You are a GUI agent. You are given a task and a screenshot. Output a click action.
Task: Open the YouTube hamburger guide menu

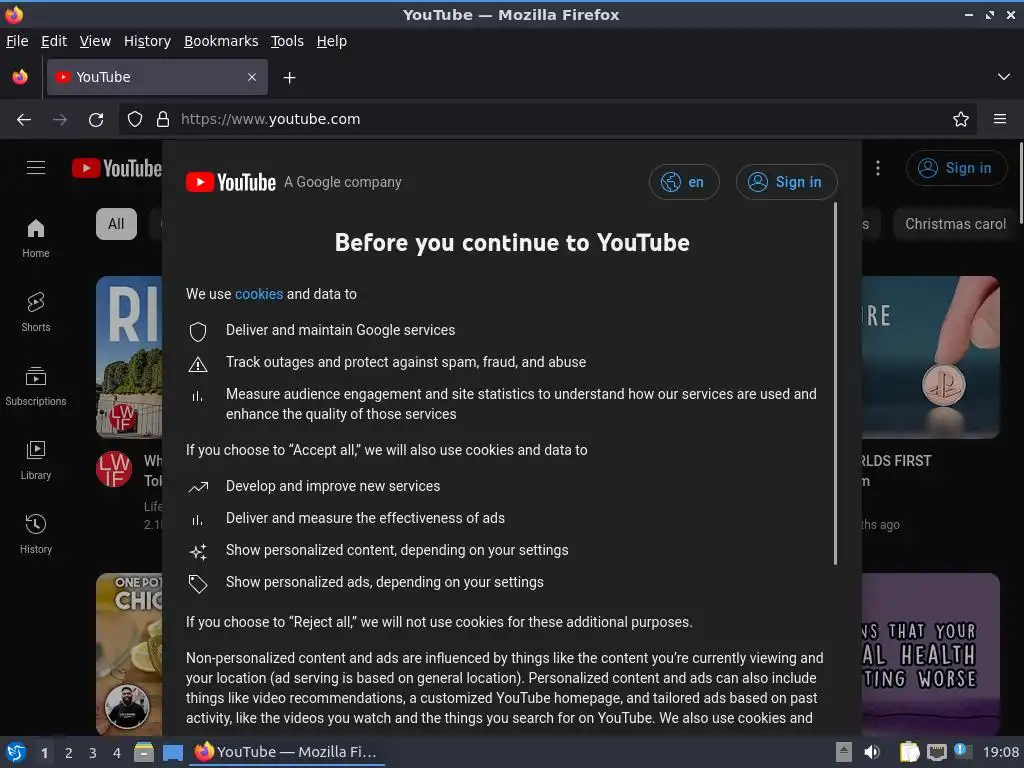[x=36, y=168]
